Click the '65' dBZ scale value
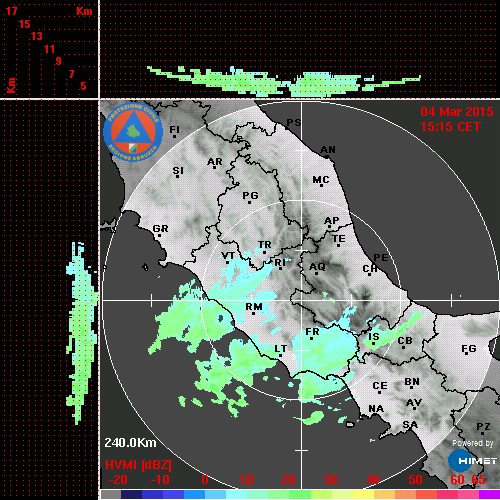This screenshot has height=500, width=500. [479, 480]
